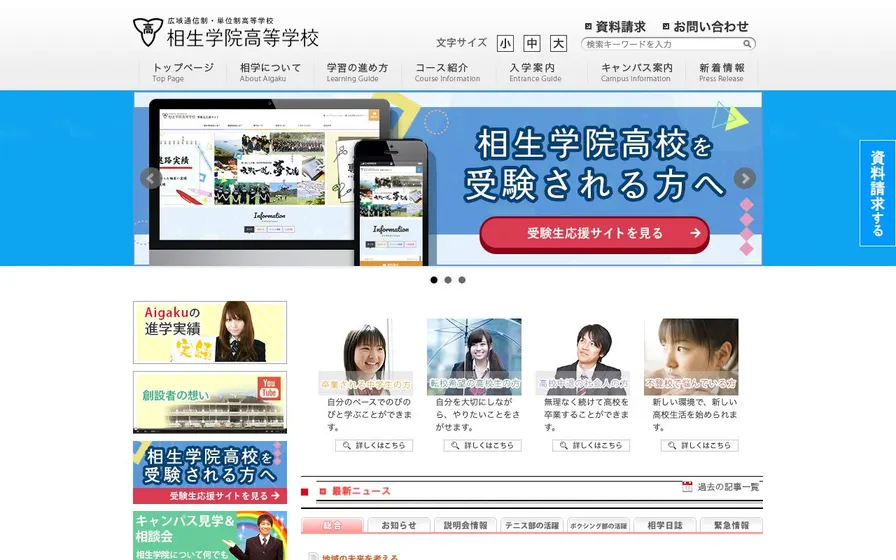
Task: Open コース紹介 menu item
Action: [x=447, y=73]
